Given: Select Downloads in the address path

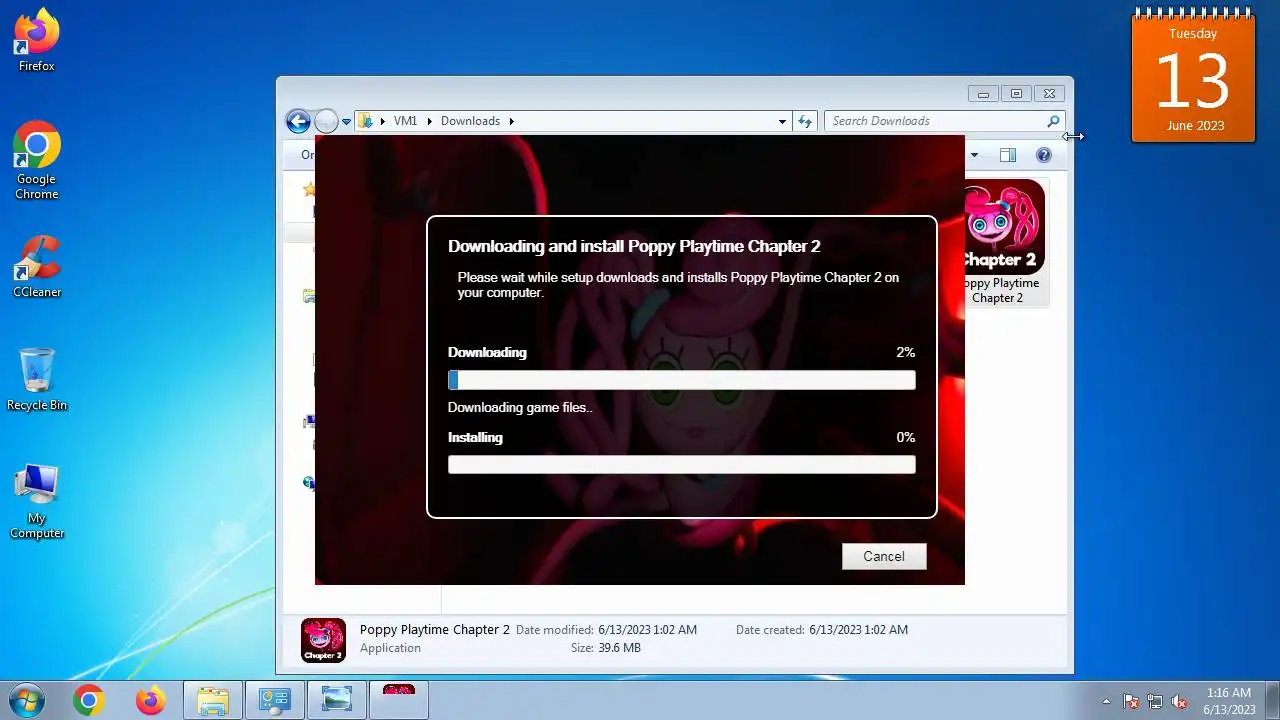Looking at the screenshot, I should [470, 121].
